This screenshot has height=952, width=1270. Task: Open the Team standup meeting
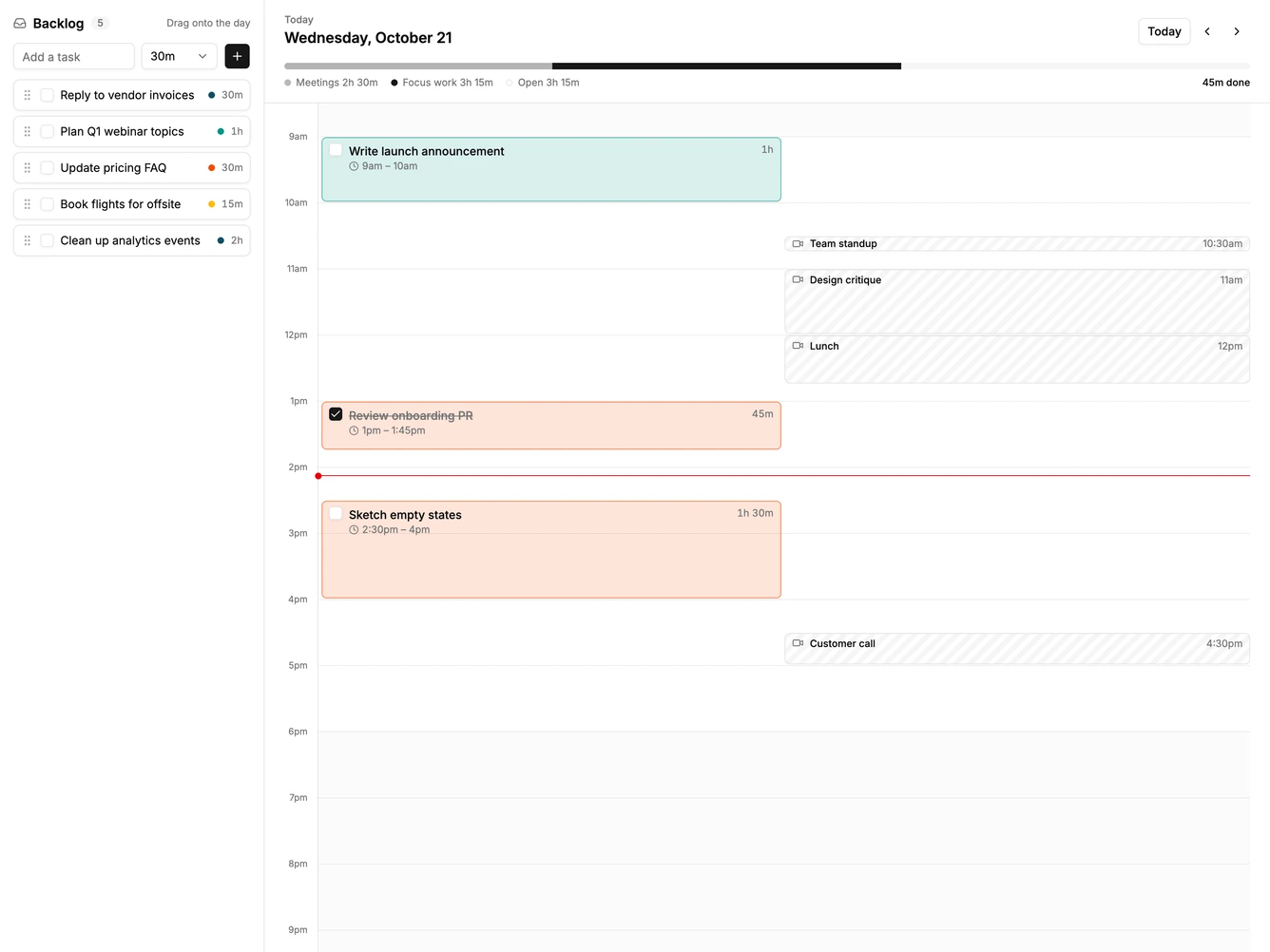coord(1017,244)
